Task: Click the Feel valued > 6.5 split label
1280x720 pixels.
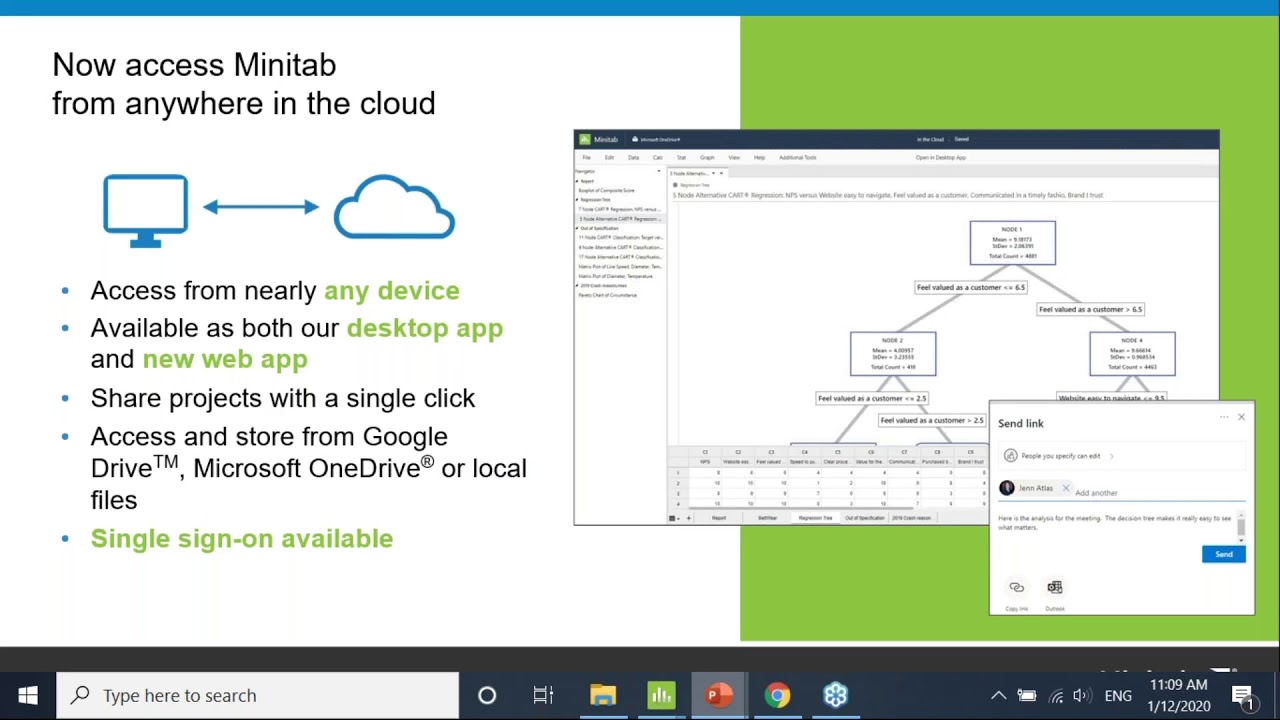Action: coord(1090,309)
